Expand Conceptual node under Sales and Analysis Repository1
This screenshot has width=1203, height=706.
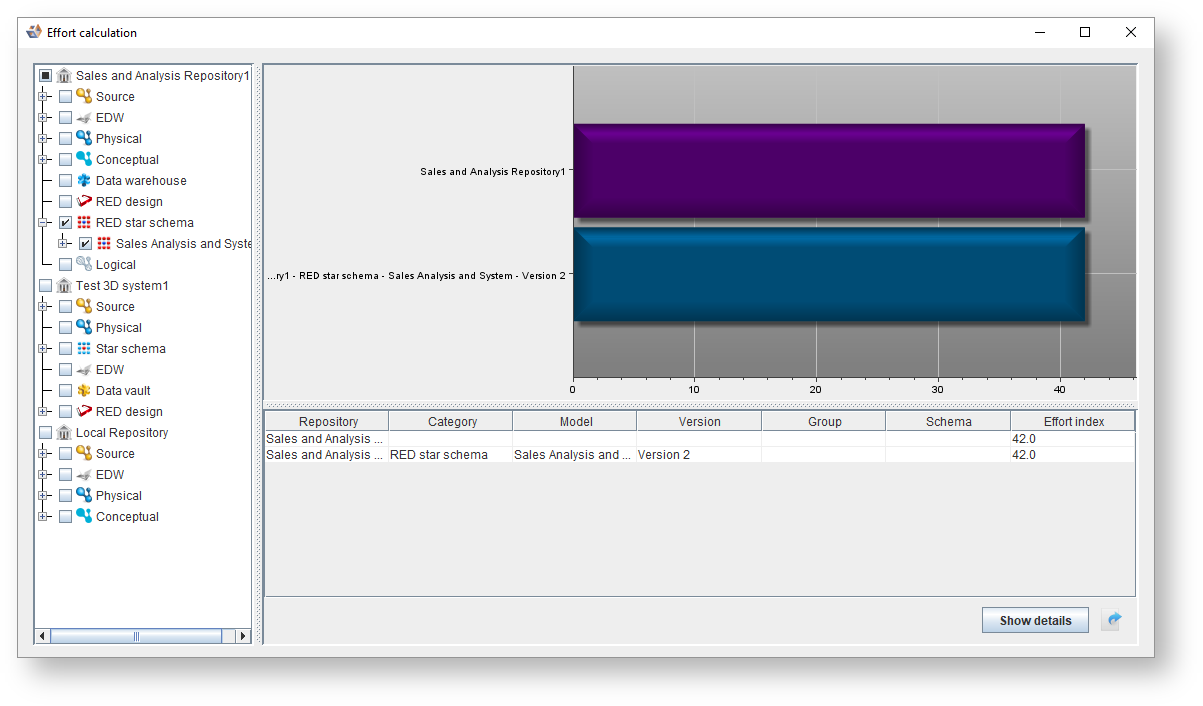[43, 160]
